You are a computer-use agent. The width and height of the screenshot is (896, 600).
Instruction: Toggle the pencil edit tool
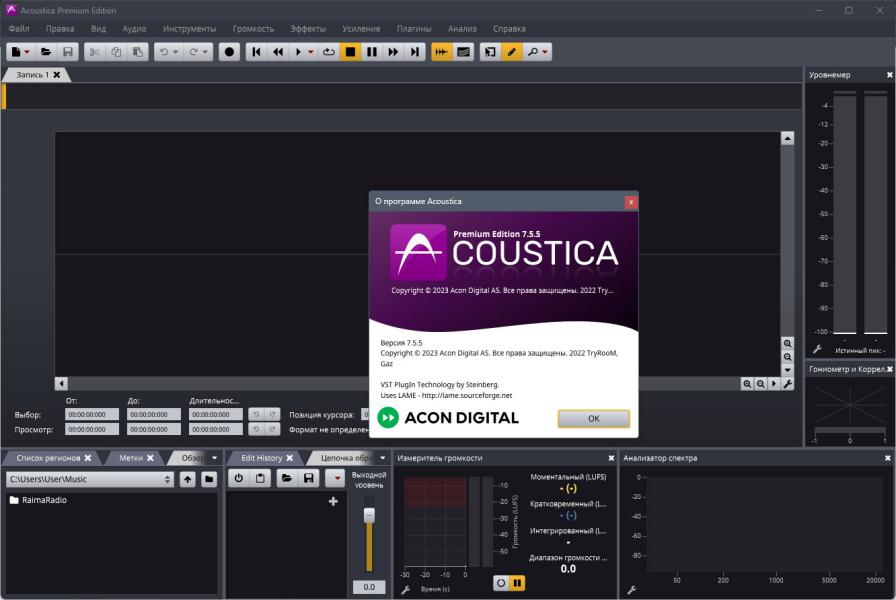pos(511,52)
